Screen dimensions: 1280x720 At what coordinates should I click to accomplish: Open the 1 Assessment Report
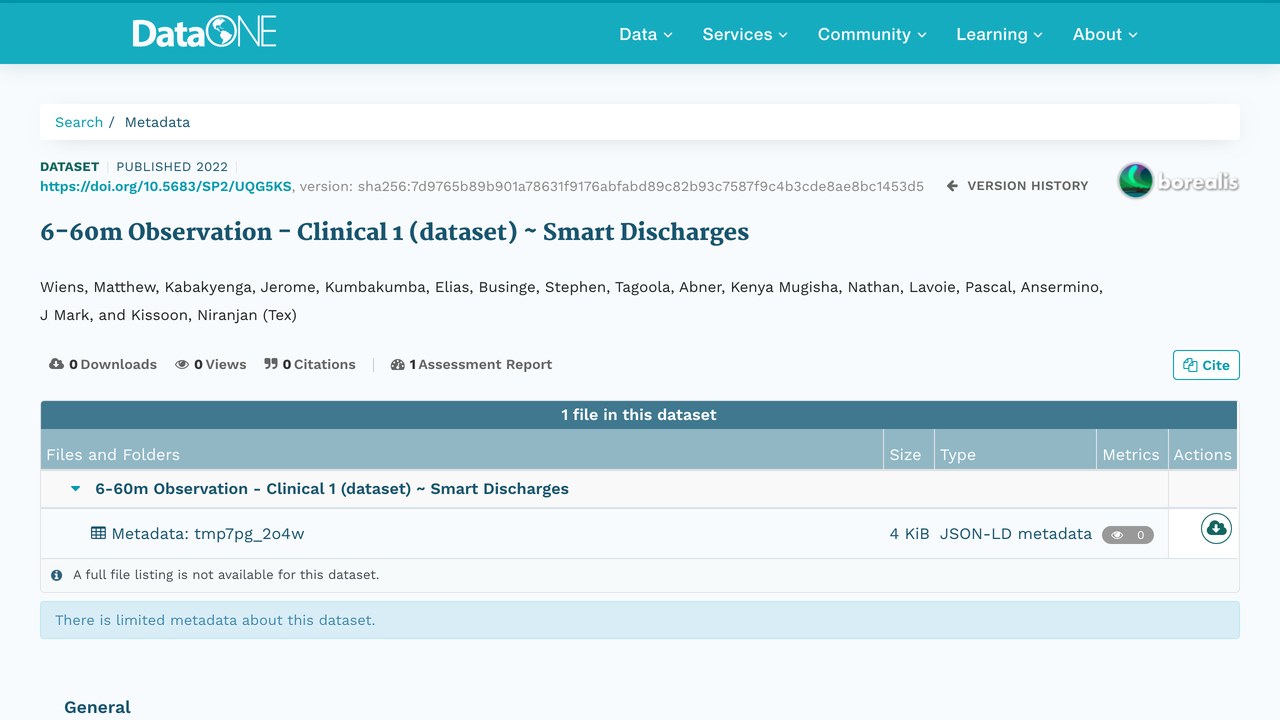(x=472, y=364)
